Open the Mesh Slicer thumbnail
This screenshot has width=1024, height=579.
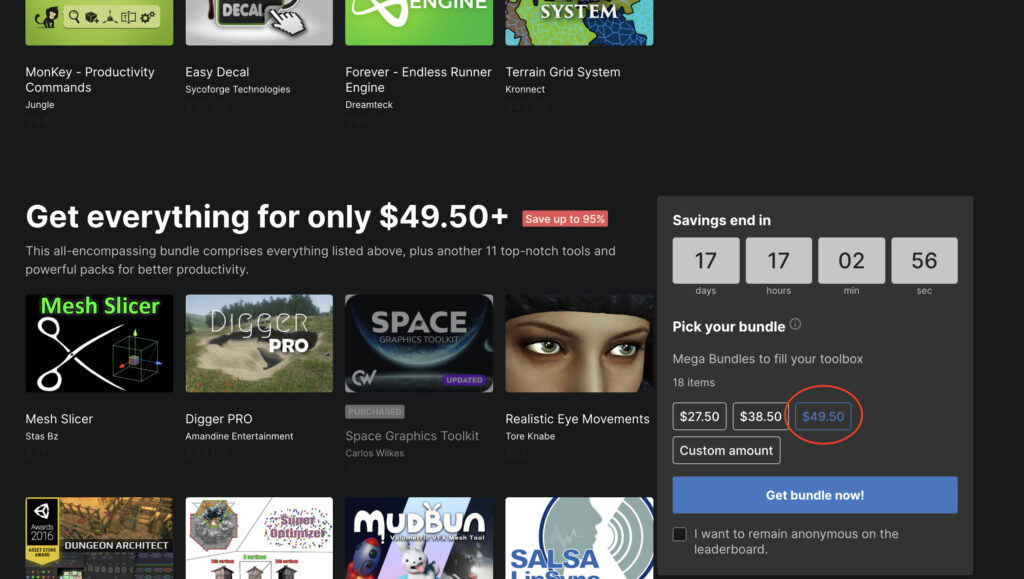99,343
